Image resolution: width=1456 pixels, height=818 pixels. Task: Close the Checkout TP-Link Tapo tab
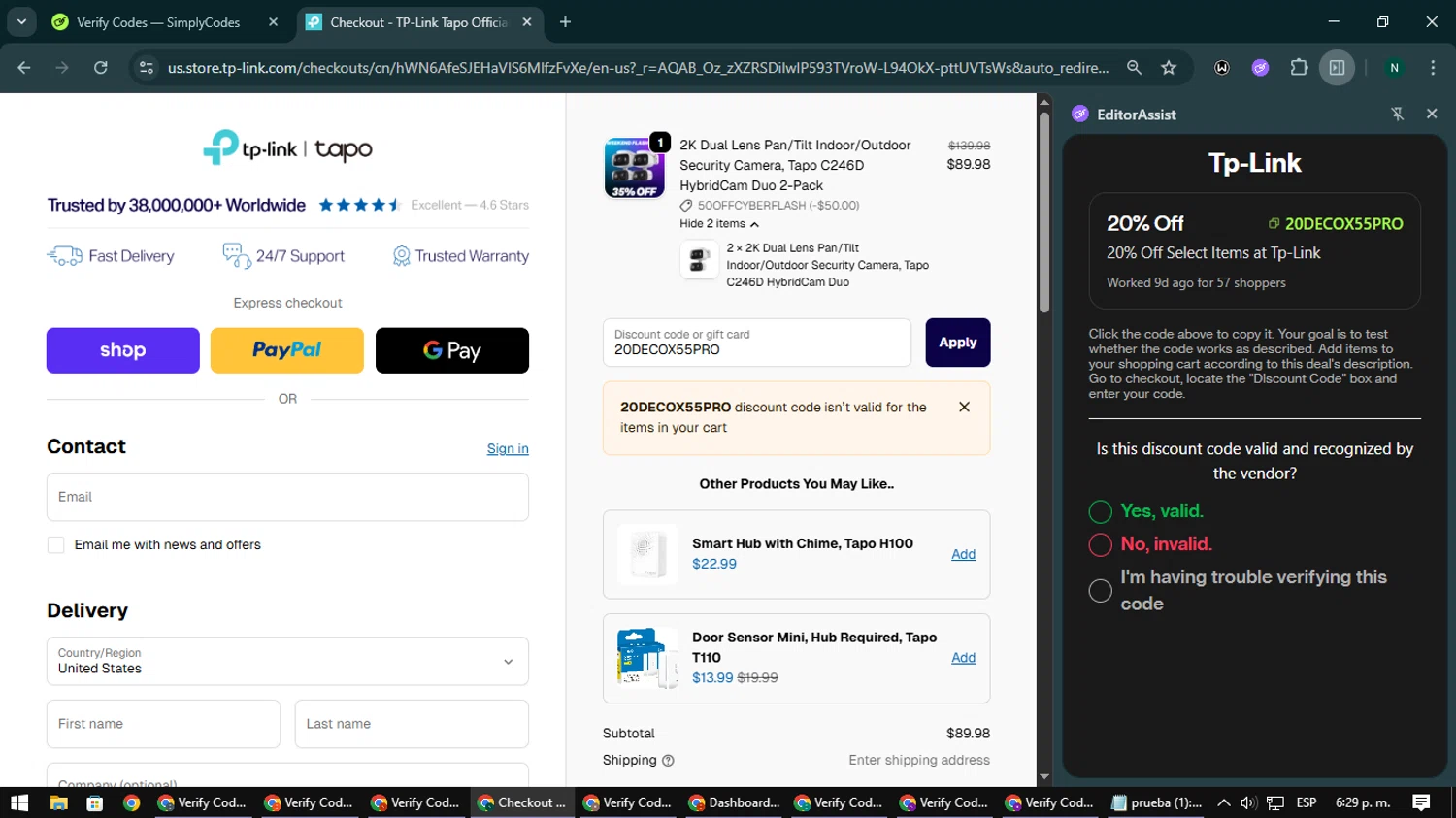pyautogui.click(x=527, y=22)
